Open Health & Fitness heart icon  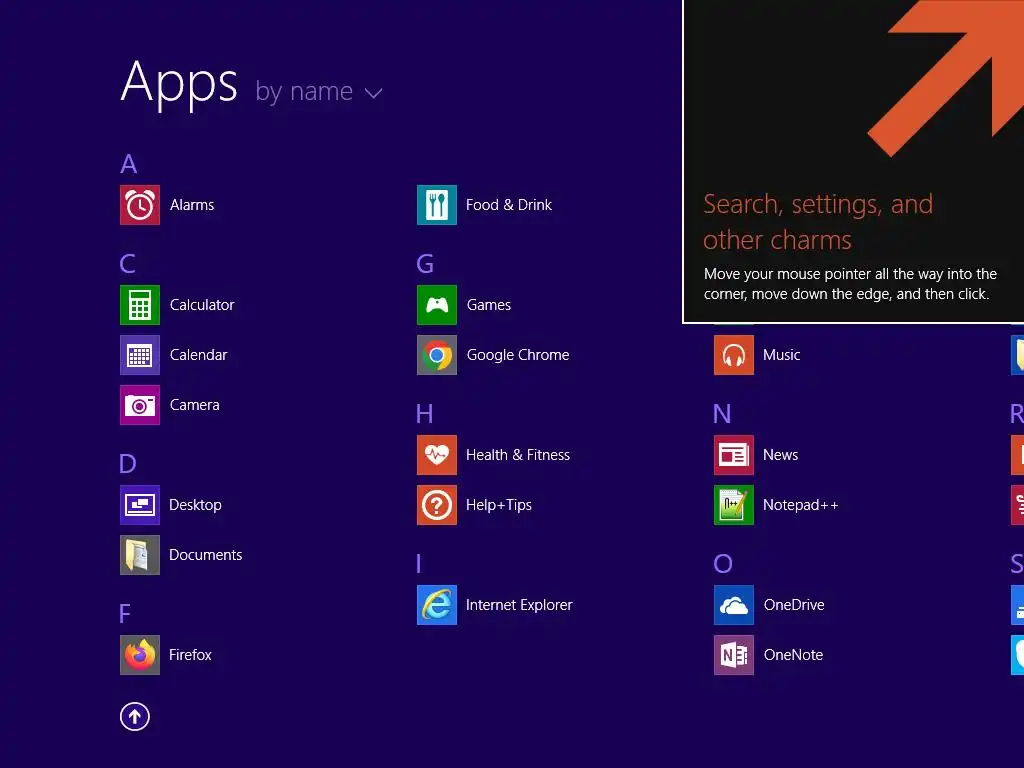(x=437, y=455)
